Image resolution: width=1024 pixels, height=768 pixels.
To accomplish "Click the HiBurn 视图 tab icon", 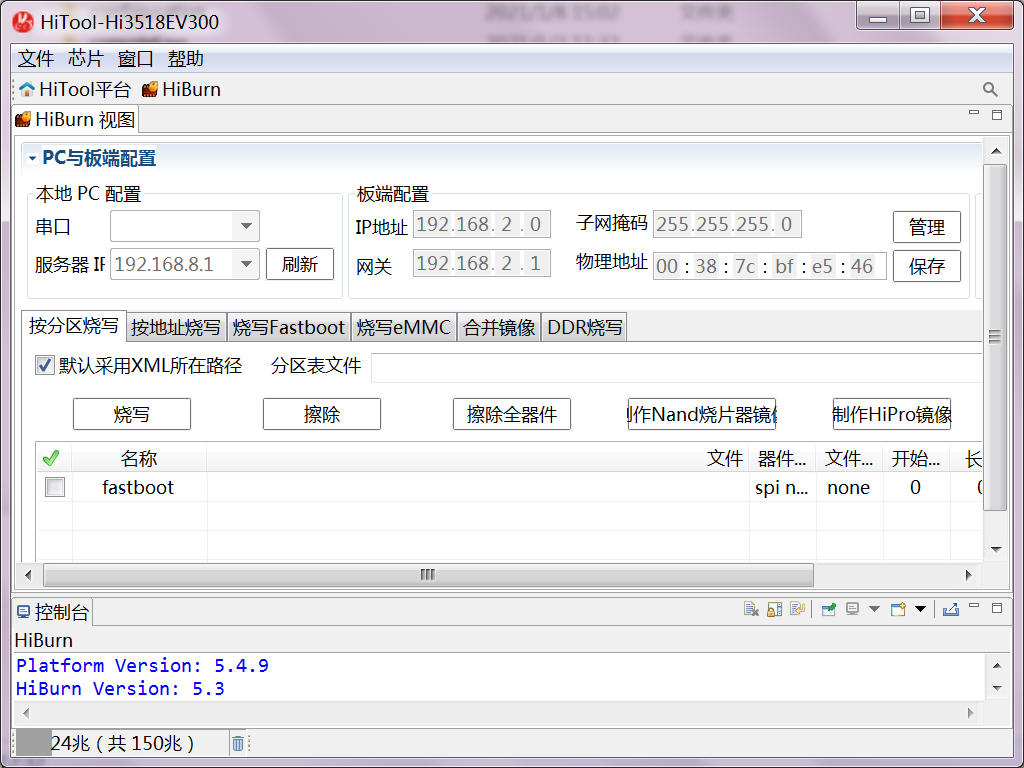I will click(x=24, y=120).
